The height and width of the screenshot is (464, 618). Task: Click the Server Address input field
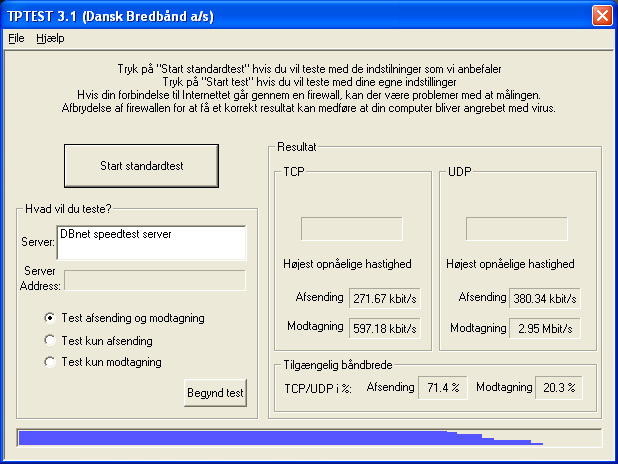pos(155,280)
